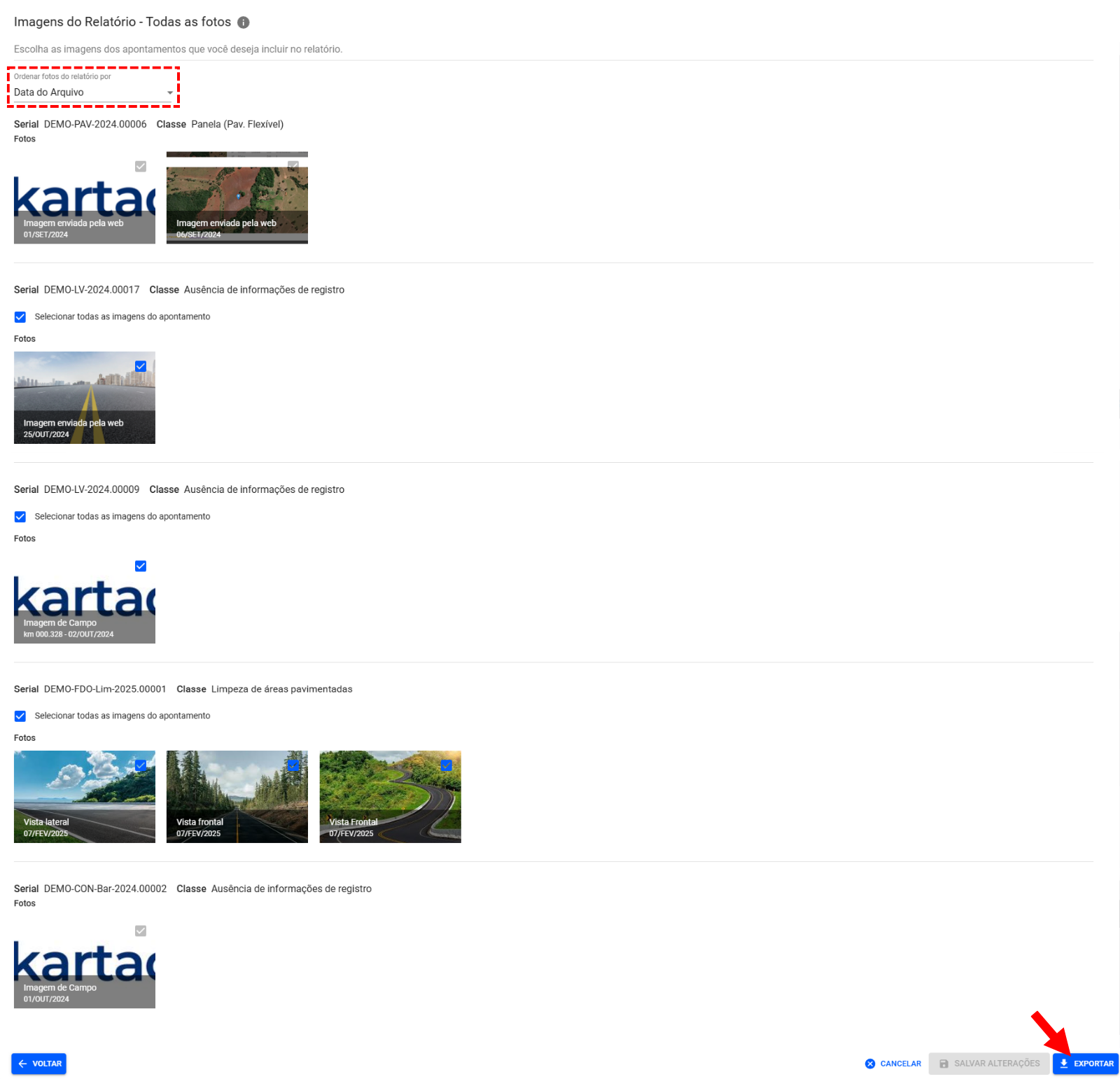Image resolution: width=1120 pixels, height=1079 pixels.
Task: Open the winding road Vista Frontal thumbnail
Action: coord(390,797)
